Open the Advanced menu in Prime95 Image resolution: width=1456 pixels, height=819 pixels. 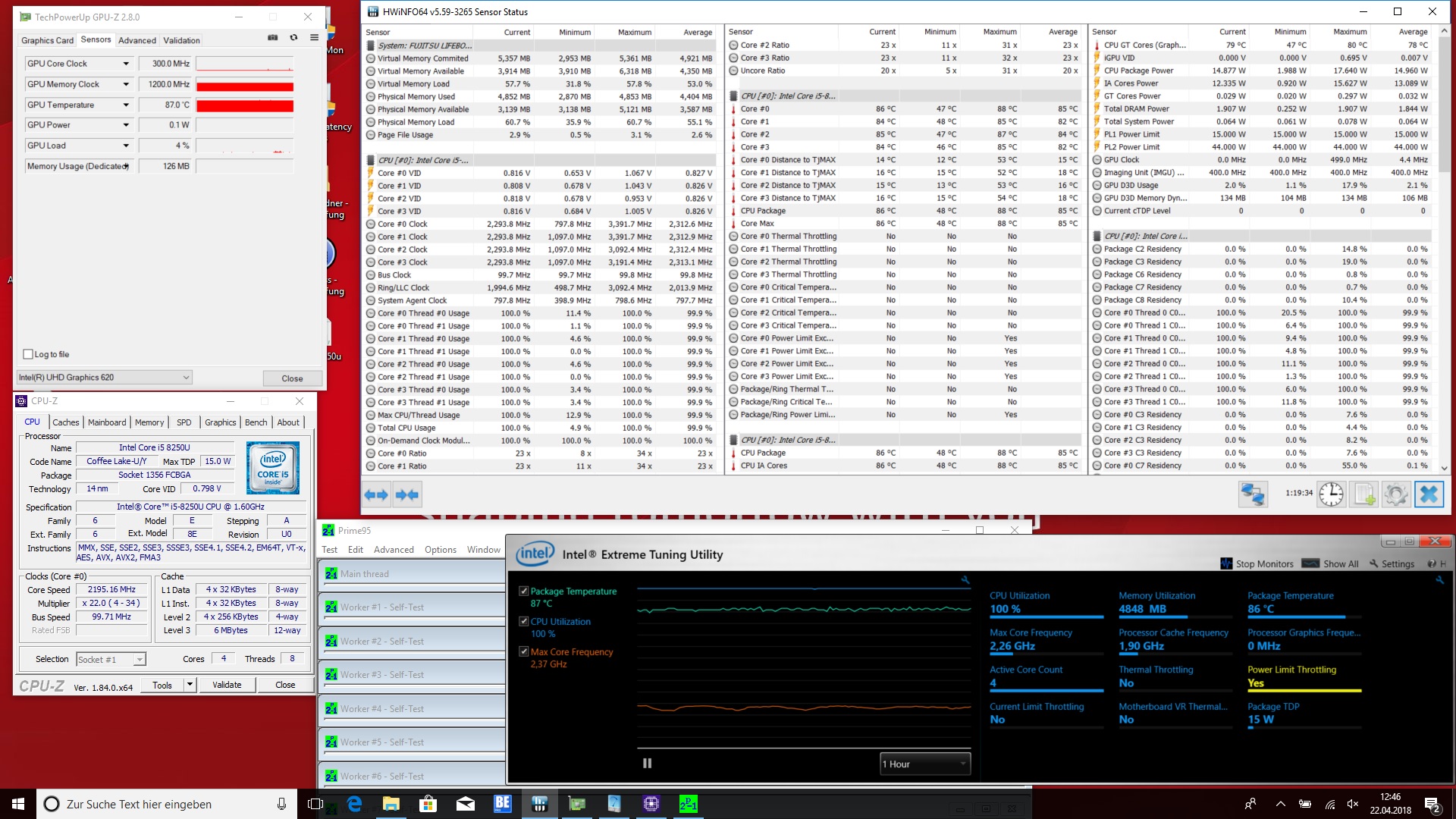click(x=394, y=550)
